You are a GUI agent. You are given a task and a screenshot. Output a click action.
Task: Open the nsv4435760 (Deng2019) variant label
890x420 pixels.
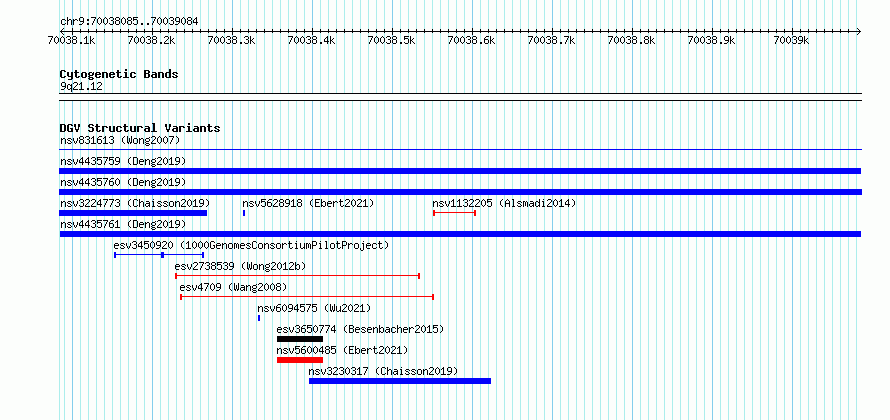123,182
